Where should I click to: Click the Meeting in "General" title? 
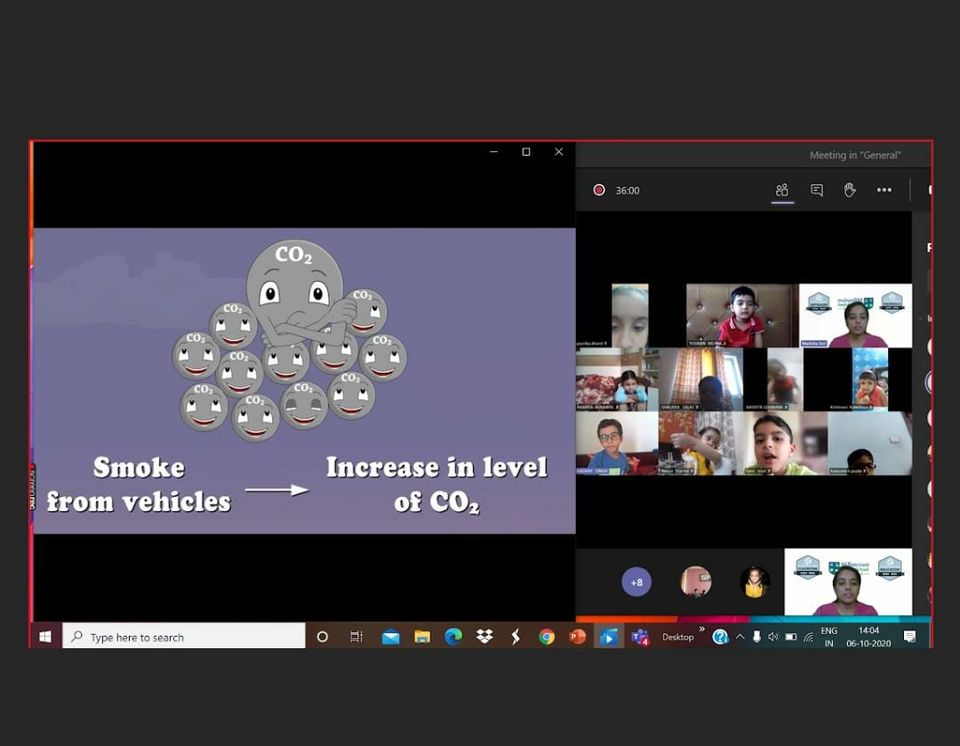(x=855, y=155)
